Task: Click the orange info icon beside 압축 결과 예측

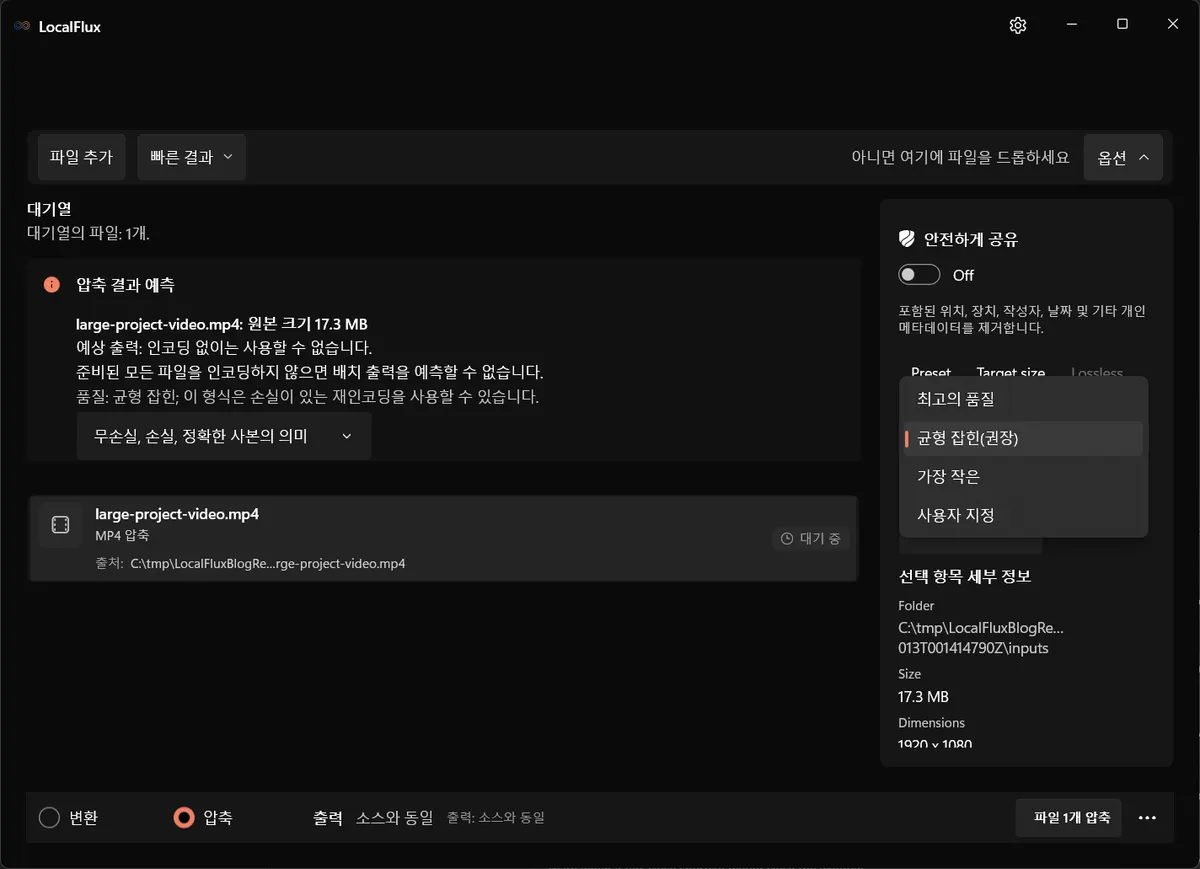Action: 52,285
